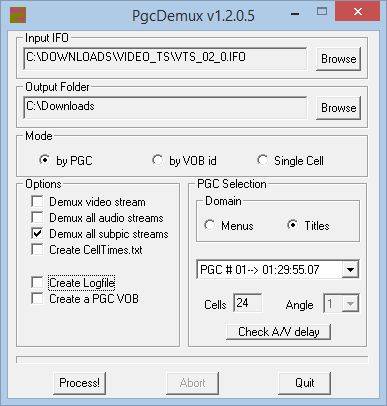Screen dimensions: 387x406
Task: Click the Input IFO path field
Action: 165,58
